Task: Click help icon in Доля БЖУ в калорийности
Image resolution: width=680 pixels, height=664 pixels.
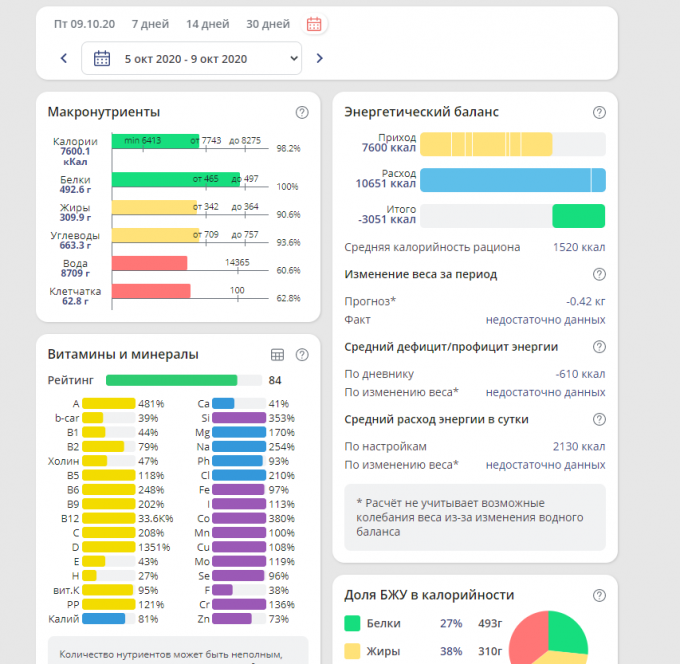Action: (x=599, y=595)
